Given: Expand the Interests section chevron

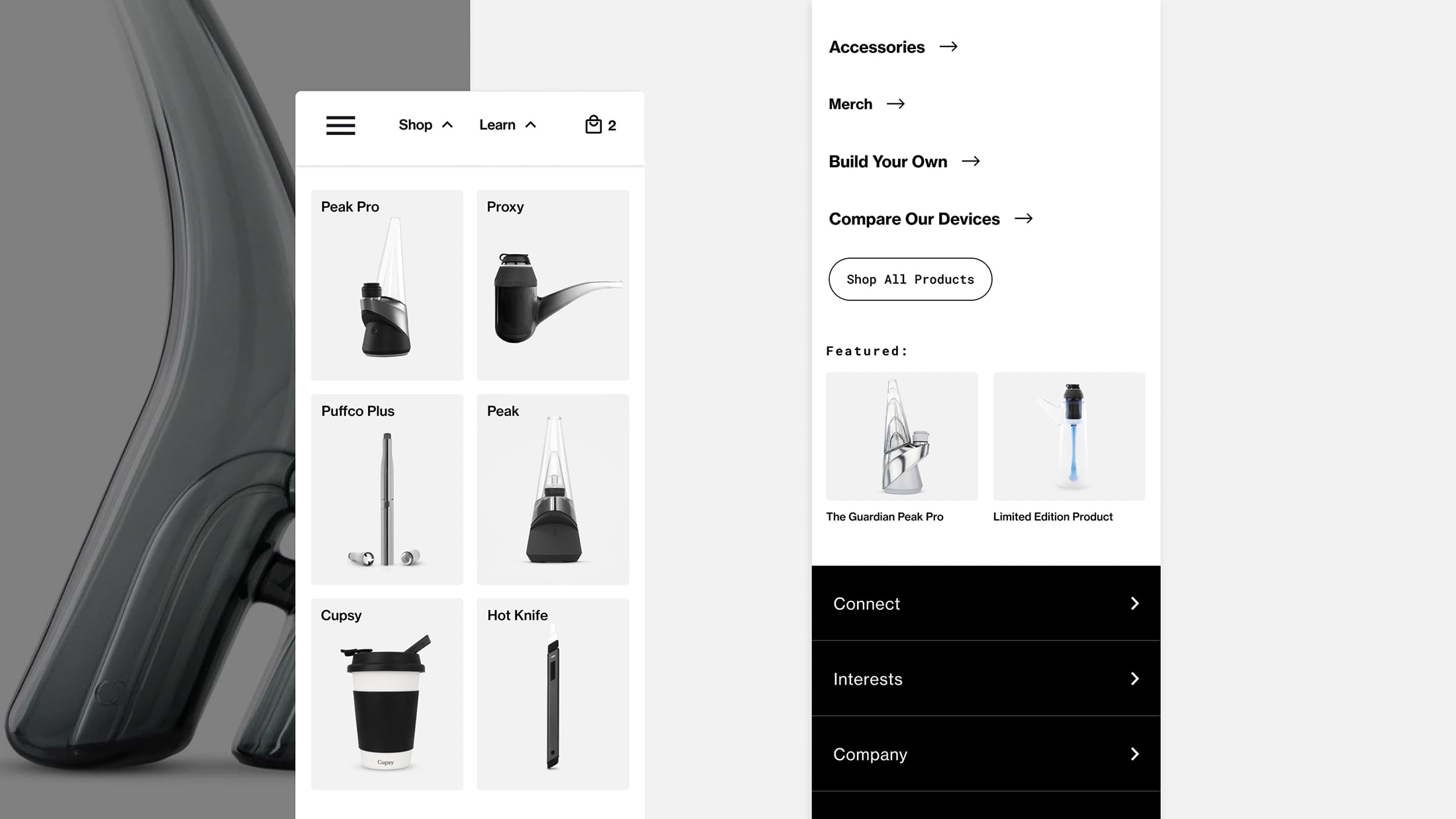Looking at the screenshot, I should (x=1134, y=679).
